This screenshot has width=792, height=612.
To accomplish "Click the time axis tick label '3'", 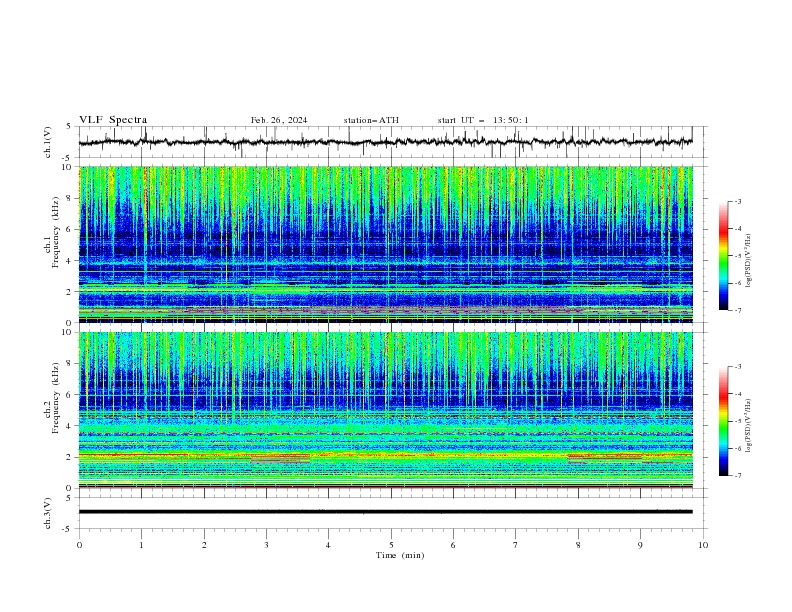I will pyautogui.click(x=266, y=545).
